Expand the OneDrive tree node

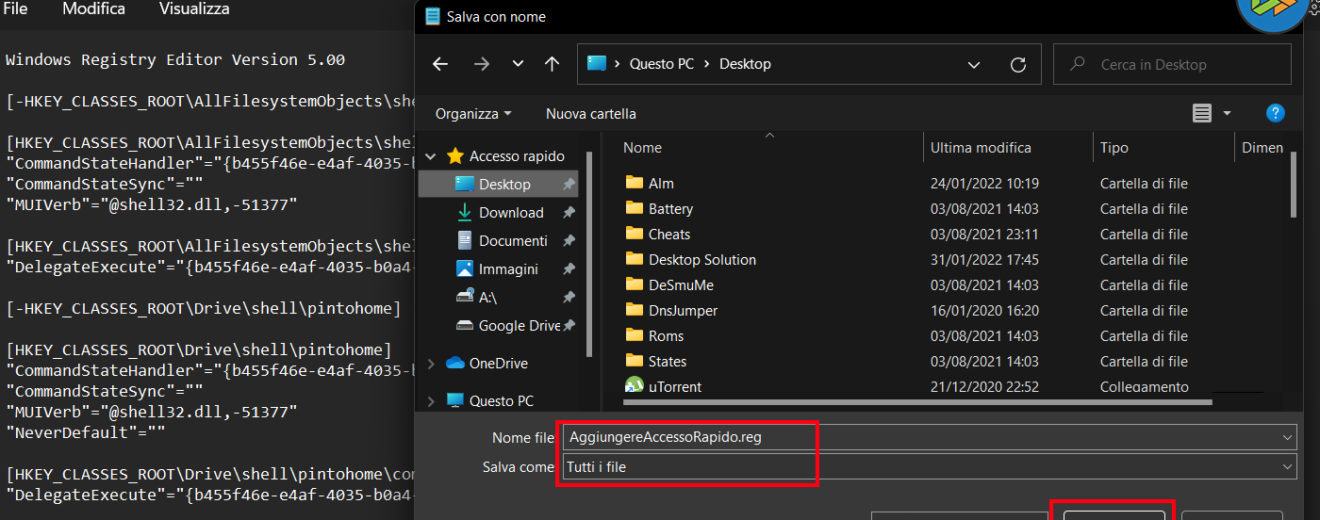click(x=431, y=363)
